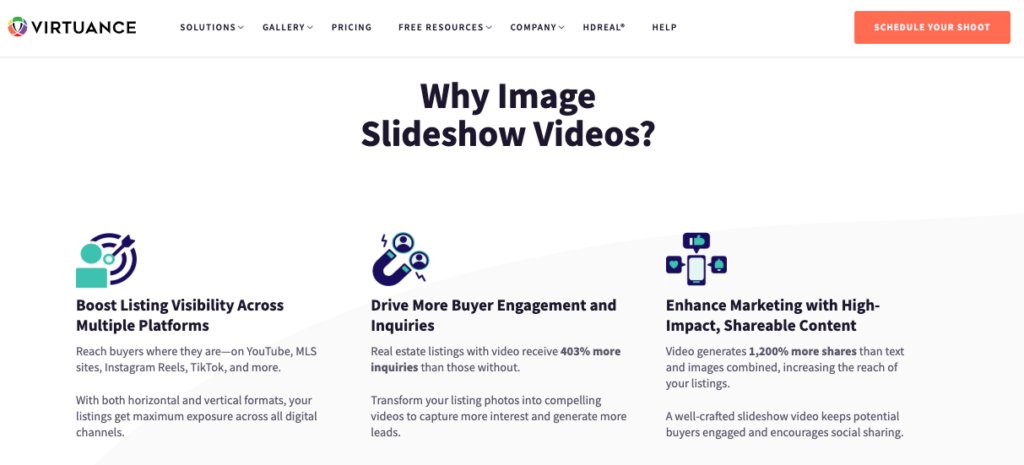Click 'A well-crafted slideshow video' paragraph
The width and height of the screenshot is (1024, 465).
tap(784, 425)
